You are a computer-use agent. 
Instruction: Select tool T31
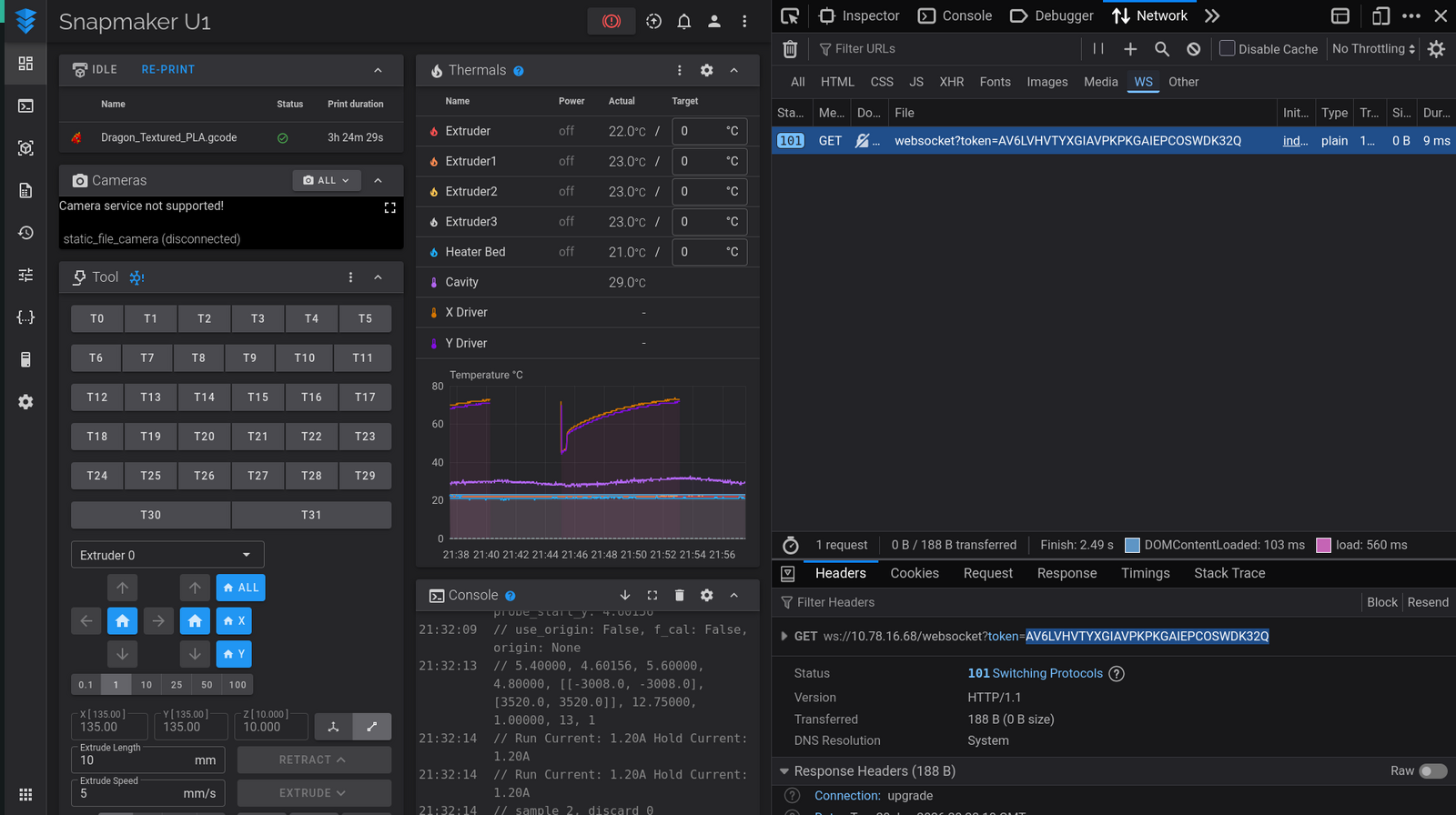point(311,515)
